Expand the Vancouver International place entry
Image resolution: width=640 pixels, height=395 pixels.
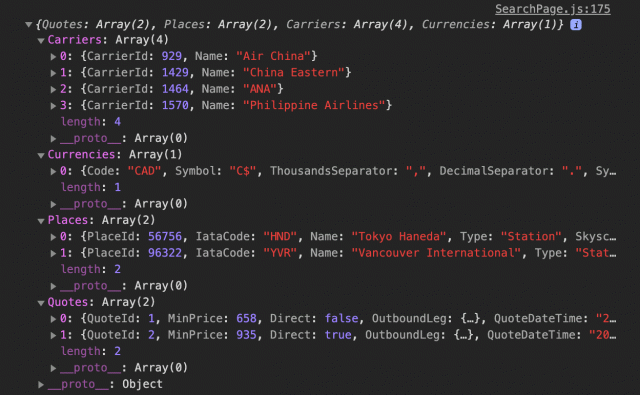53,253
